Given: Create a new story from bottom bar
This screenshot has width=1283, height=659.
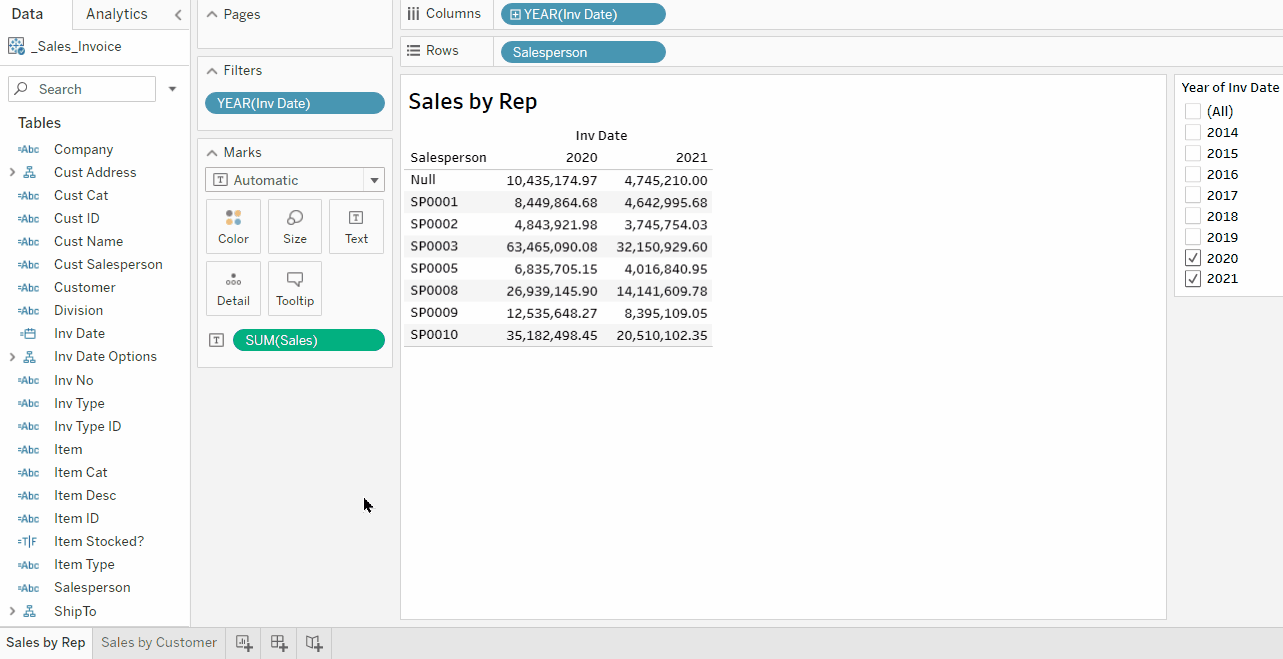Looking at the screenshot, I should [314, 643].
